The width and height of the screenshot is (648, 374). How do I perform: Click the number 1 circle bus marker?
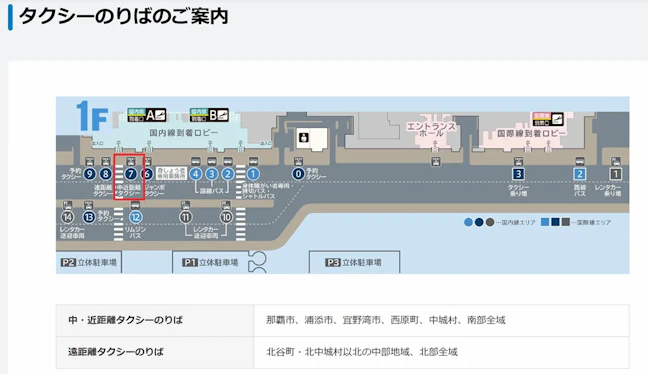(x=253, y=174)
